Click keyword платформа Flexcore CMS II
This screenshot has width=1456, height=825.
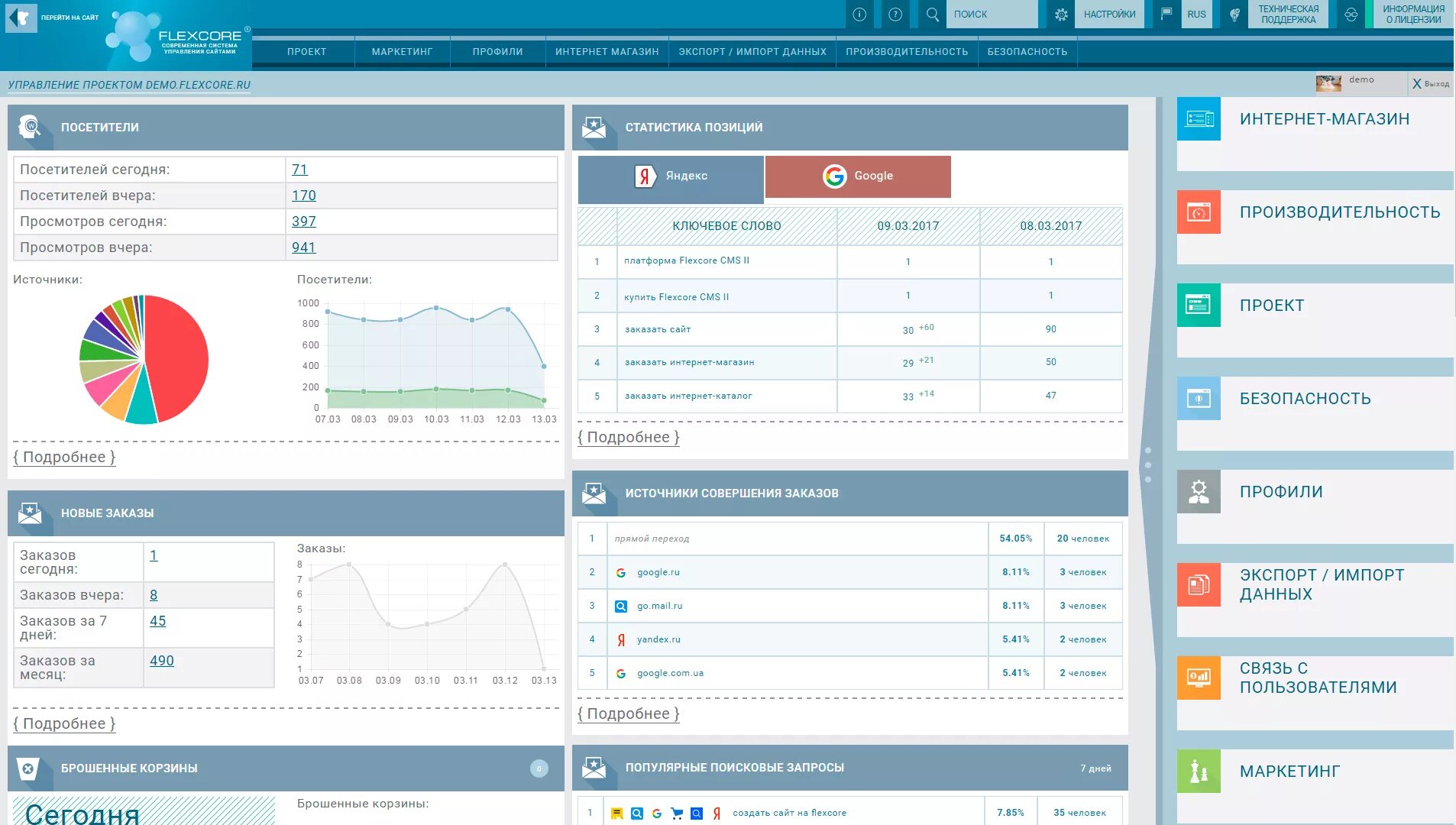[686, 260]
